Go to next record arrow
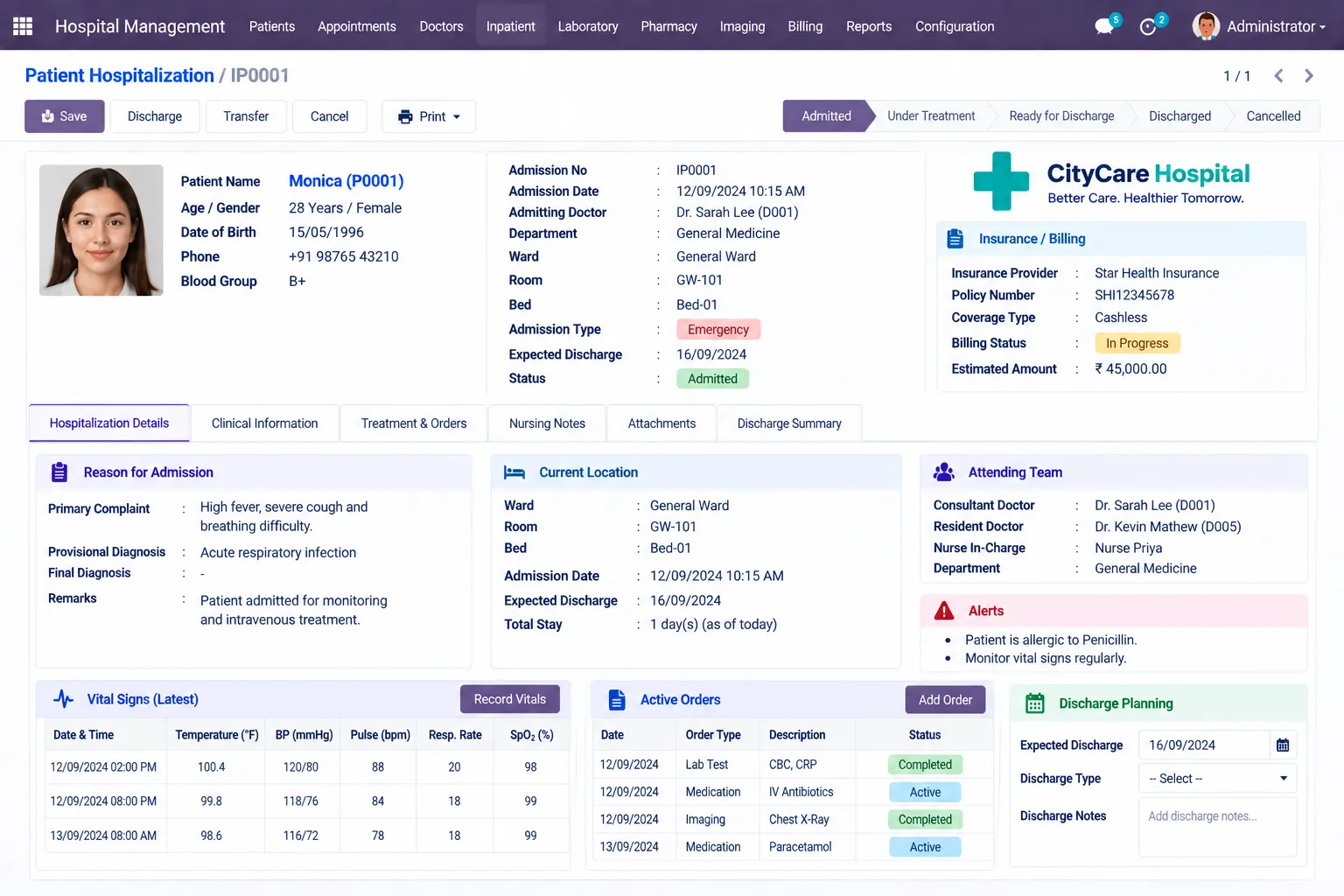 (1309, 76)
